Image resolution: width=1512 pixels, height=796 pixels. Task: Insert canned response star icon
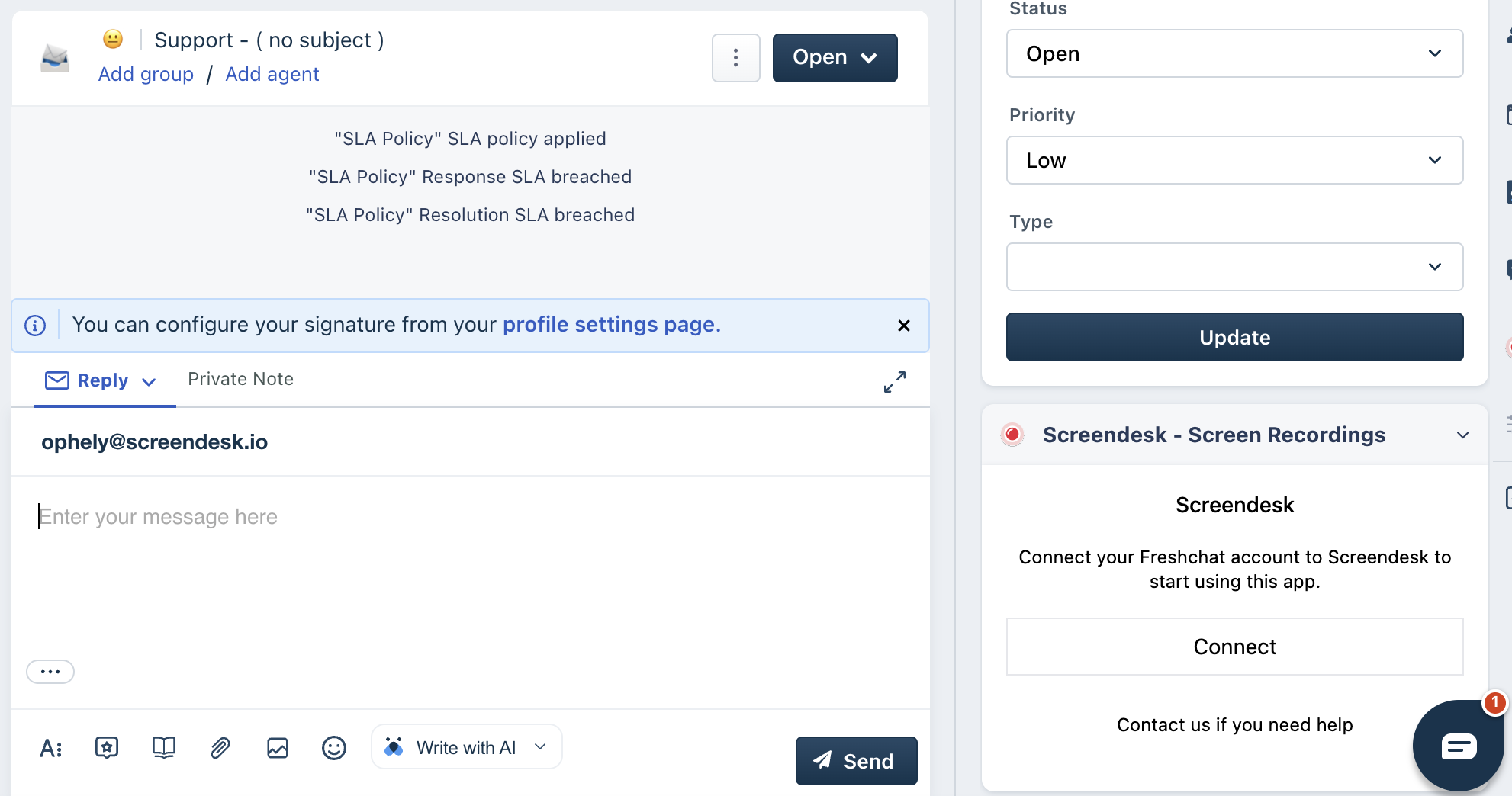[107, 748]
